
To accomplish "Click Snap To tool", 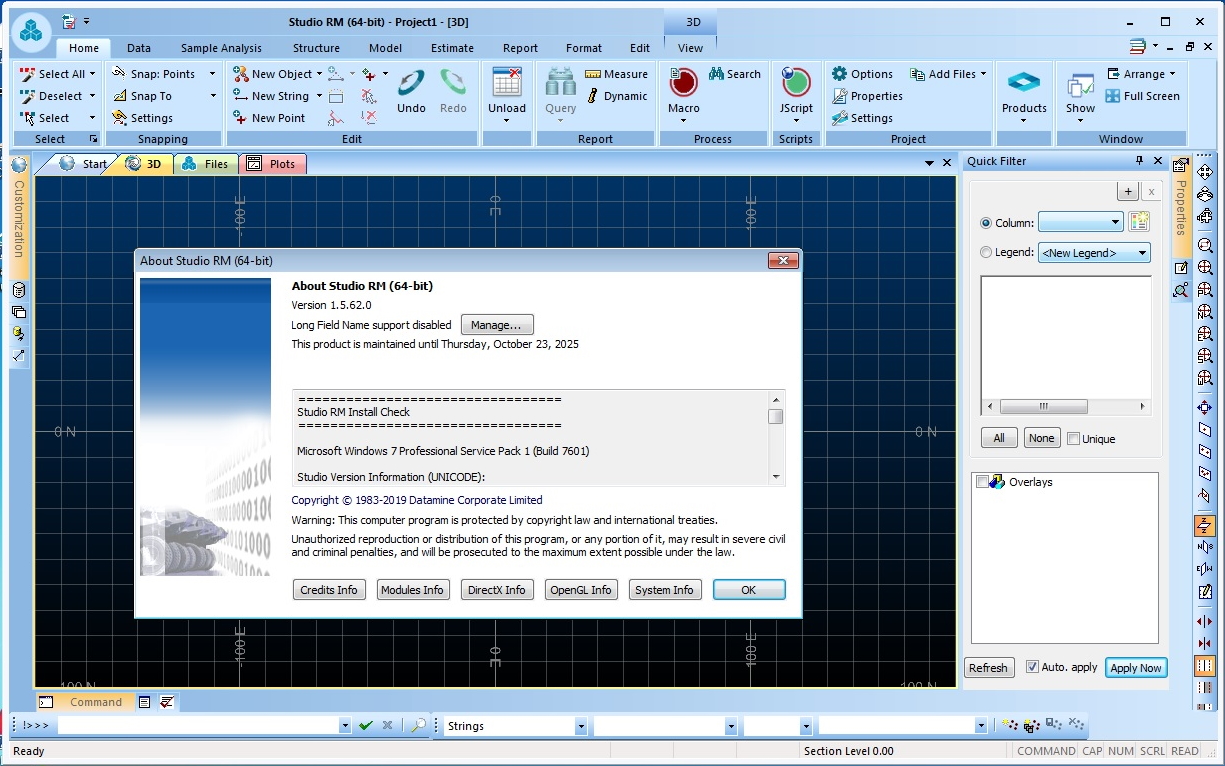I will tap(142, 96).
